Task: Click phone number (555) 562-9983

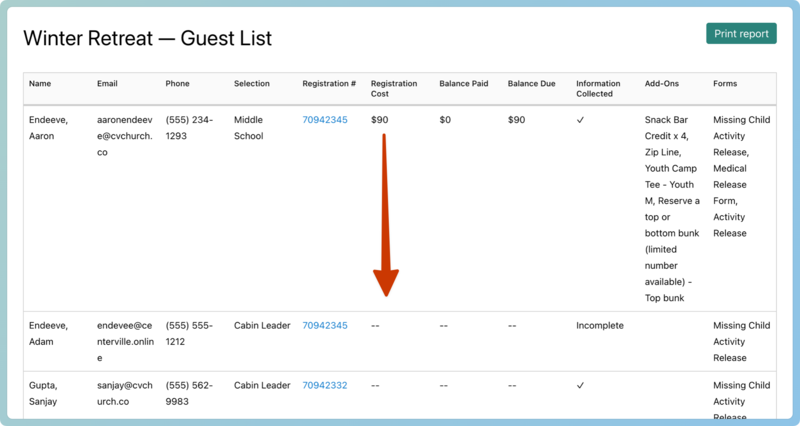Action: [x=189, y=393]
